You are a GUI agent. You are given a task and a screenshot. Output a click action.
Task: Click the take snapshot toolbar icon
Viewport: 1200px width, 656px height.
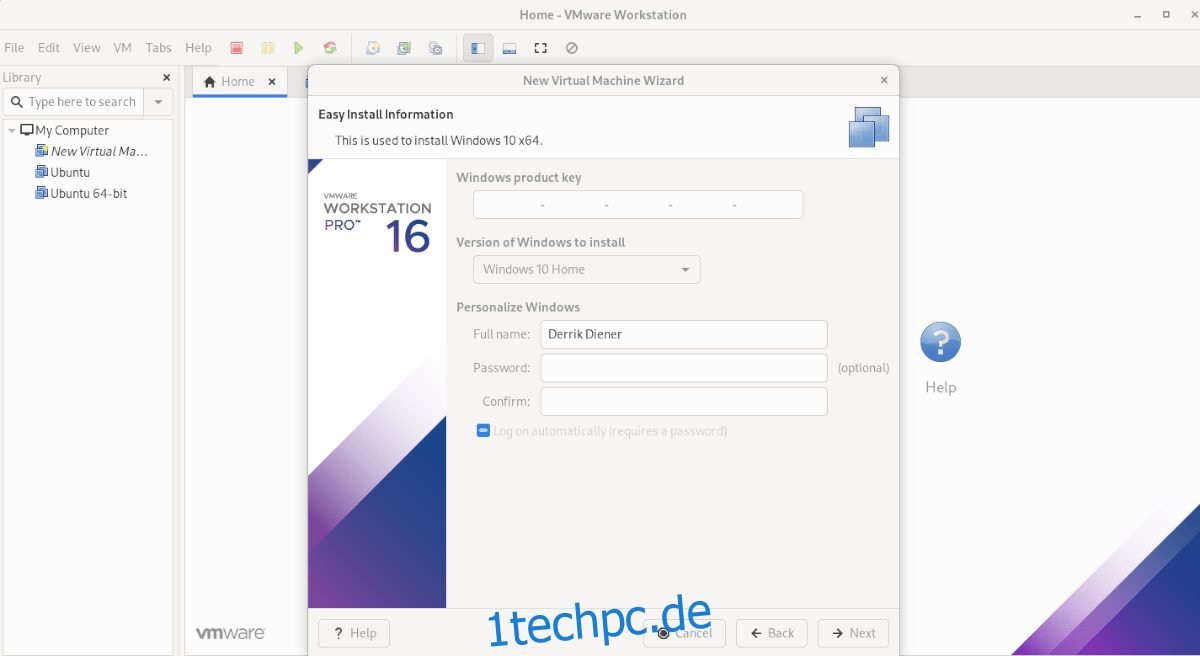(373, 47)
